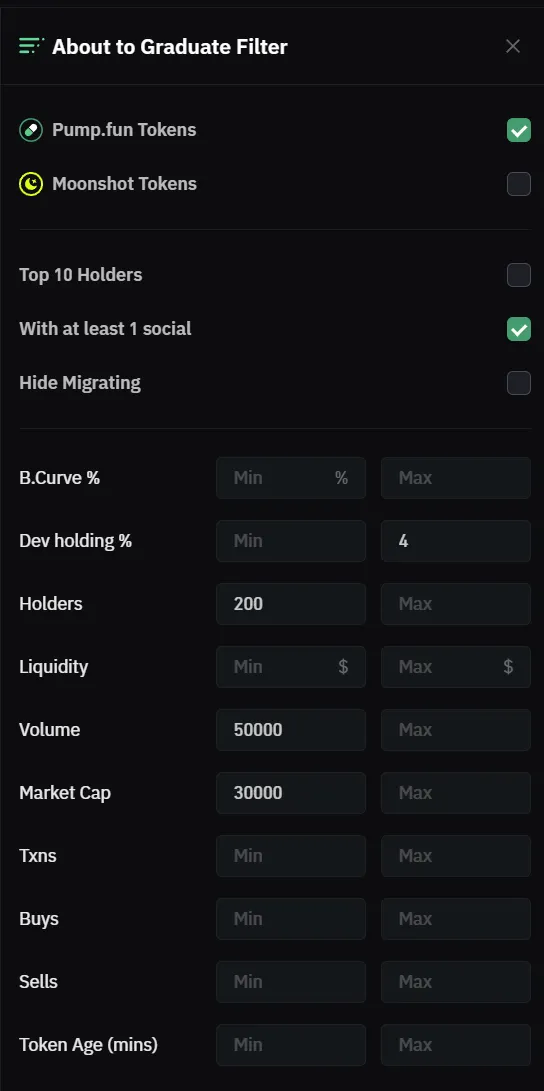Close the About to Graduate Filter panel

click(513, 47)
